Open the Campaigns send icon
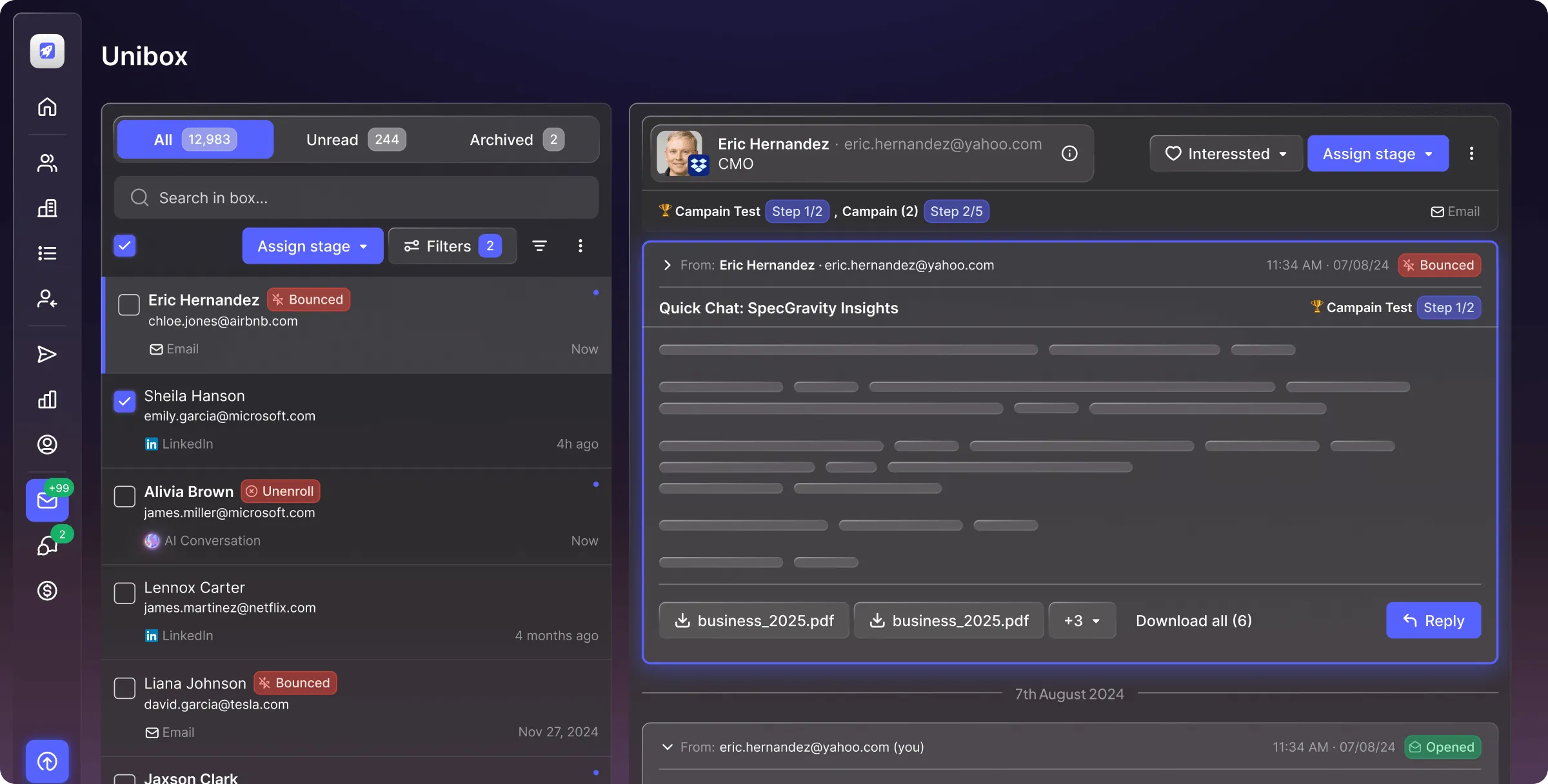This screenshot has width=1548, height=784. (x=47, y=354)
